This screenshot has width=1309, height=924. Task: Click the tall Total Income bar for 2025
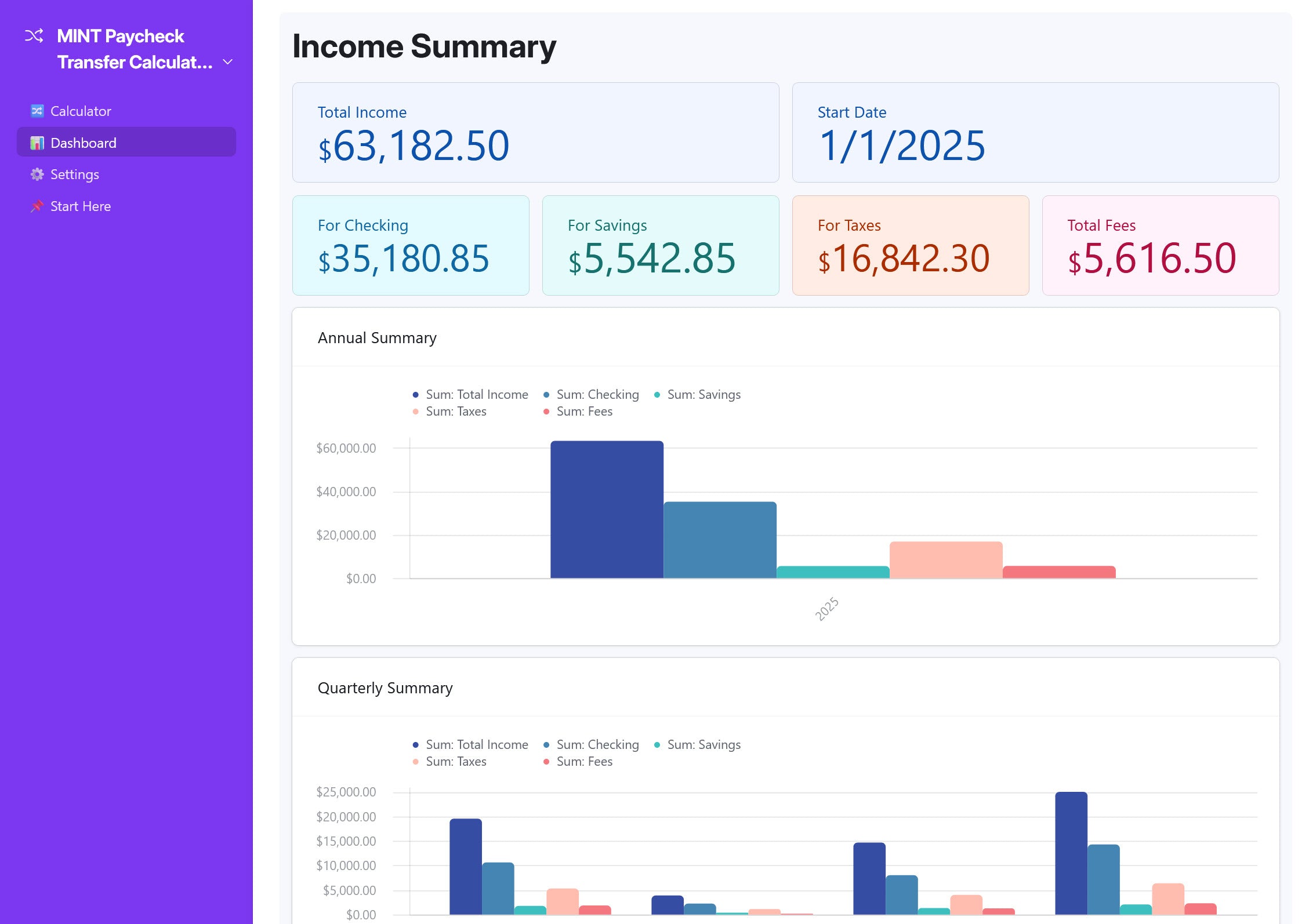point(606,510)
